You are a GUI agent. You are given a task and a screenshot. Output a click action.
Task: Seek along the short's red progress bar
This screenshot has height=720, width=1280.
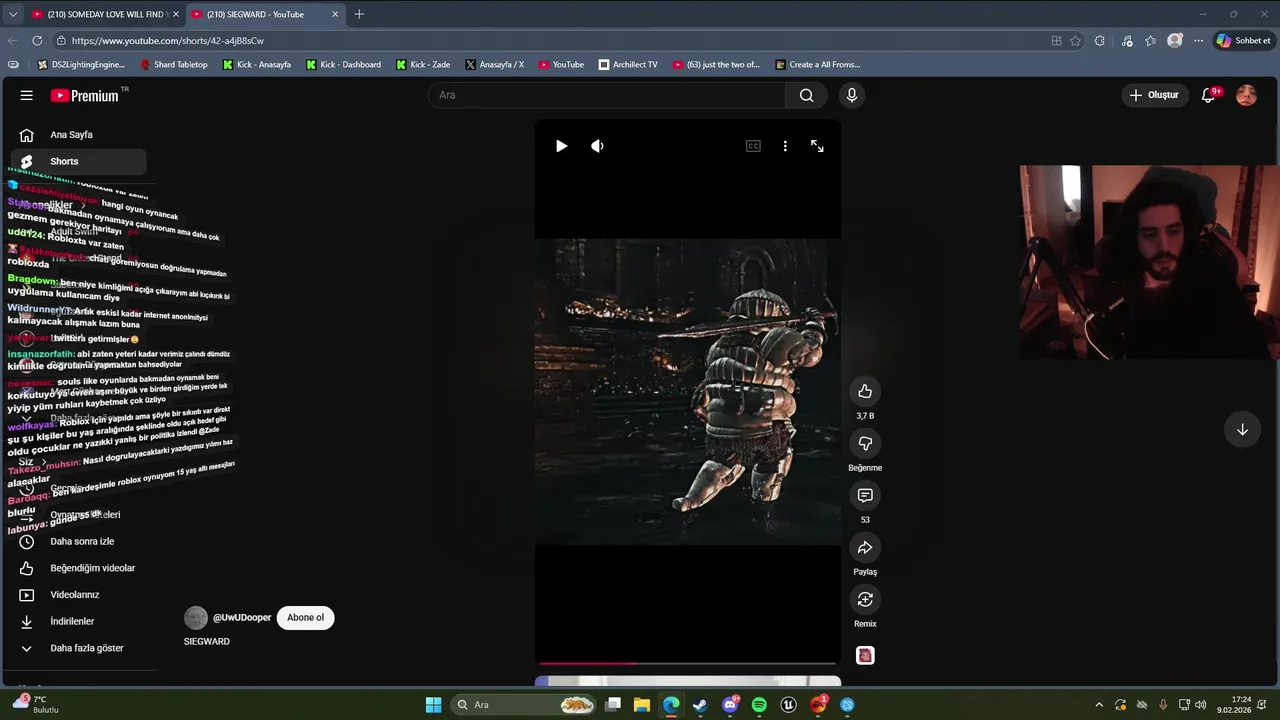pyautogui.click(x=687, y=663)
